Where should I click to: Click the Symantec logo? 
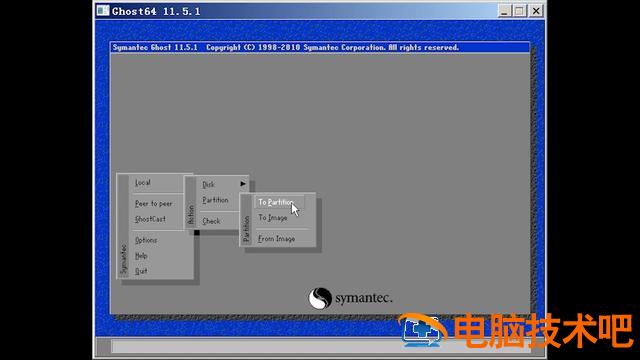tap(350, 298)
